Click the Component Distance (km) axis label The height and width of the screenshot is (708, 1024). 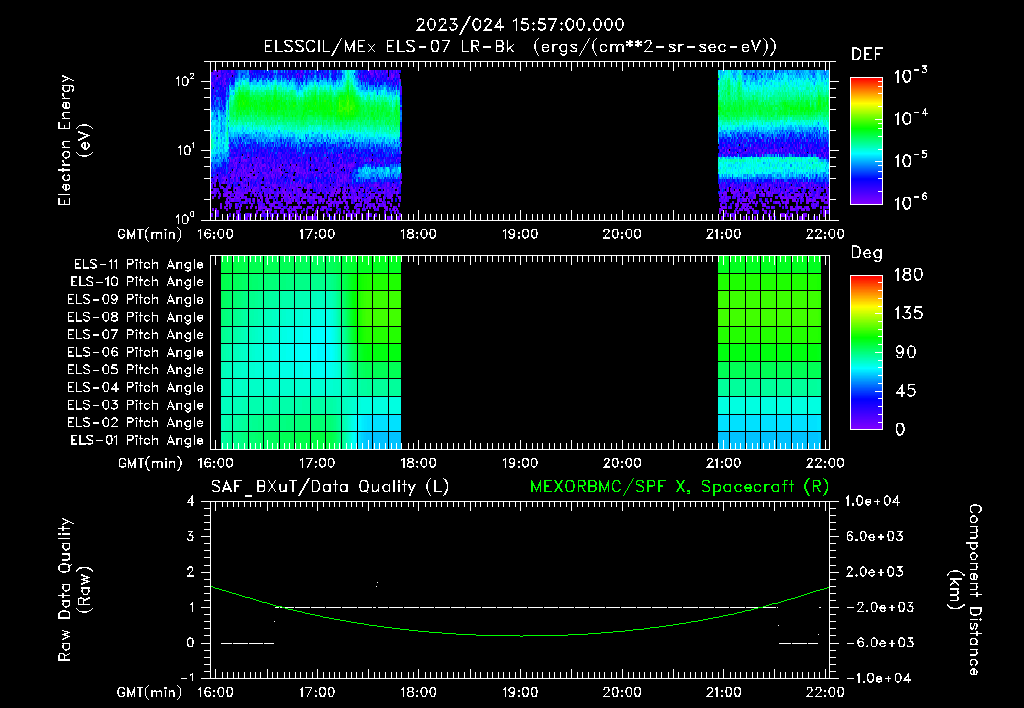(x=965, y=590)
